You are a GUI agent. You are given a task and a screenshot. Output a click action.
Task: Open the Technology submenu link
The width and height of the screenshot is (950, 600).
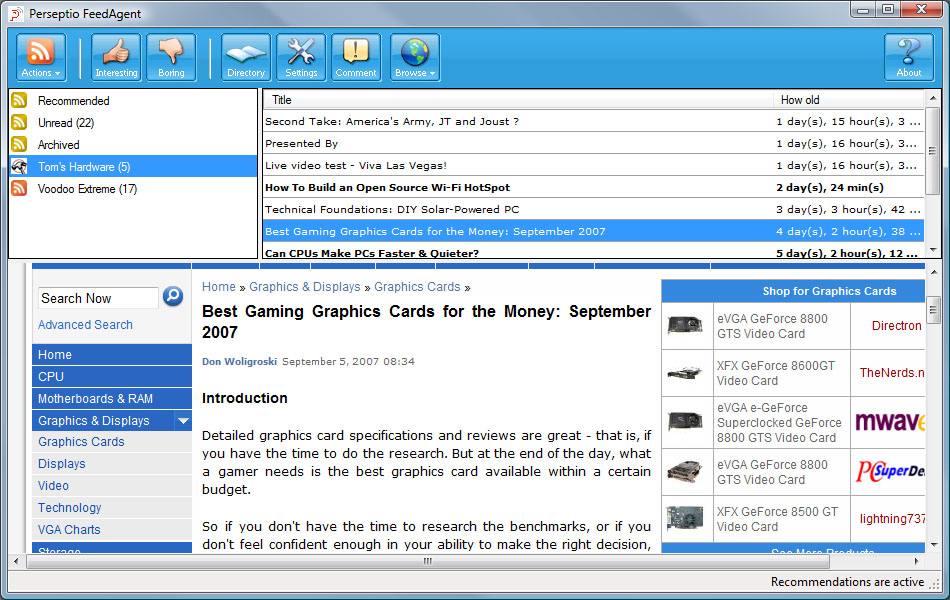point(70,508)
